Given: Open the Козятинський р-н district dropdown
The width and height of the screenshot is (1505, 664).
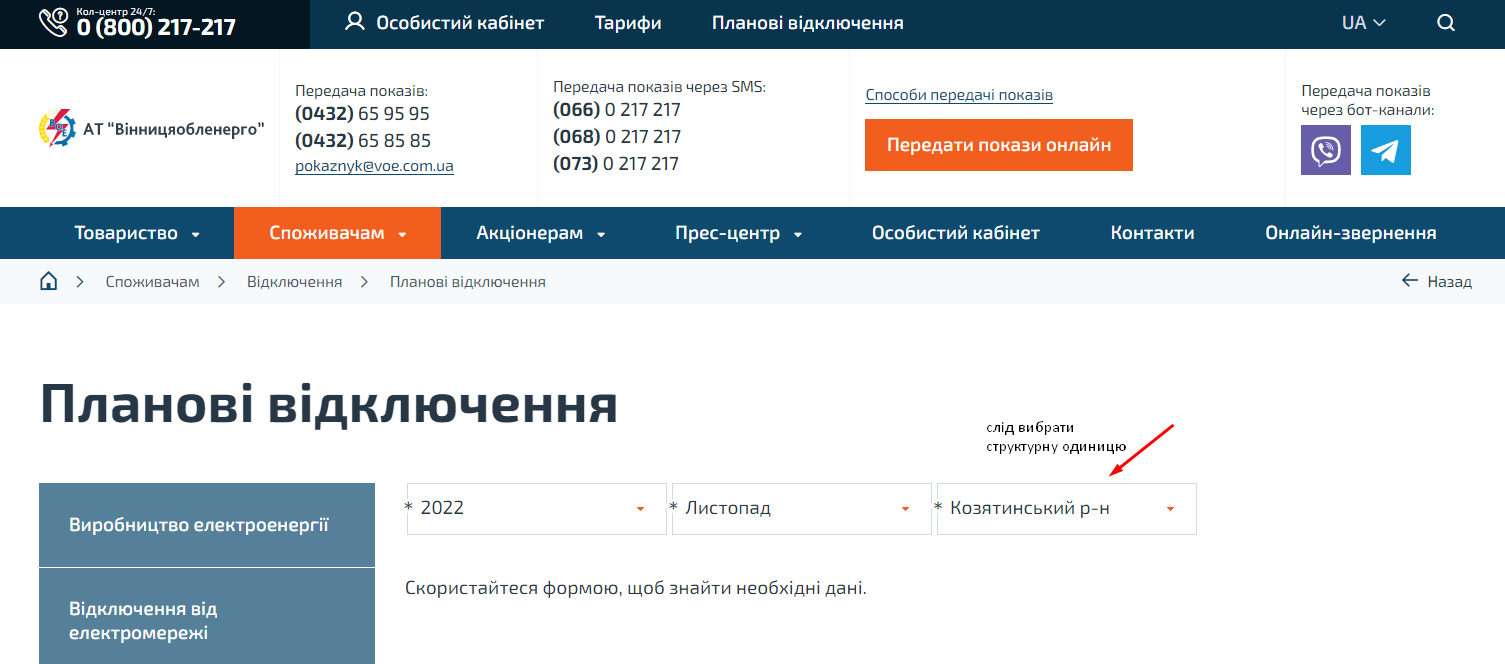Looking at the screenshot, I should point(1169,508).
